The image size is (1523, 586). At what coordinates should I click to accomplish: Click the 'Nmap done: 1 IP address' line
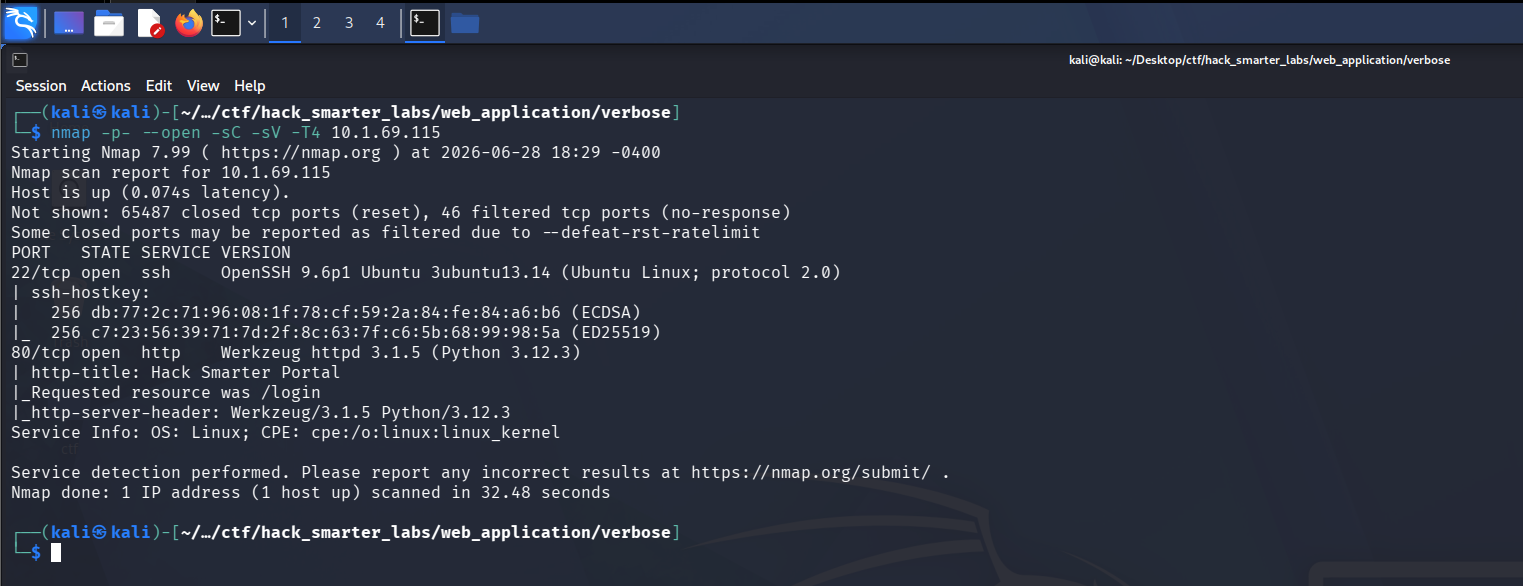(x=311, y=492)
